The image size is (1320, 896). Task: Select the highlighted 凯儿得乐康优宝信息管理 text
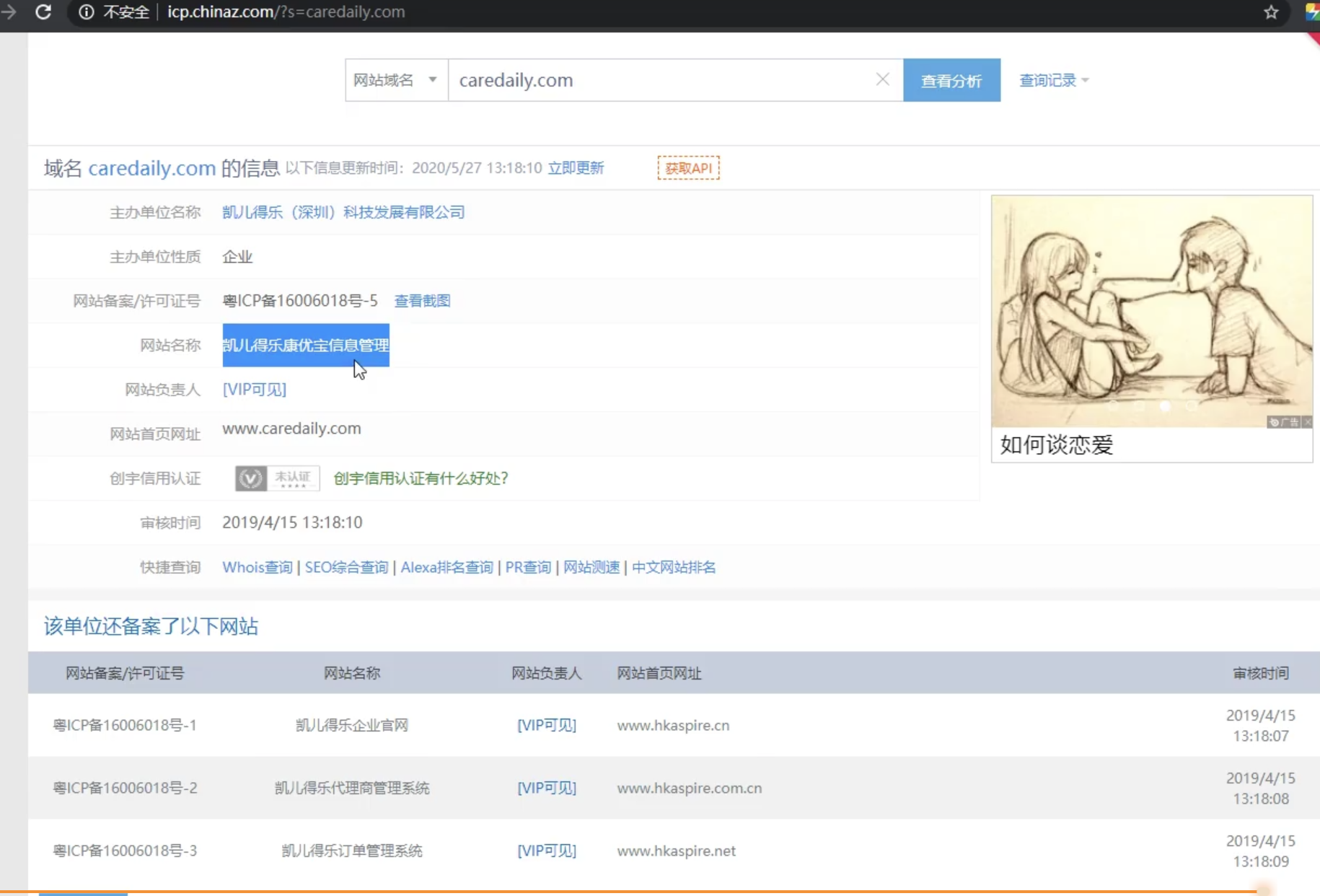tap(306, 346)
